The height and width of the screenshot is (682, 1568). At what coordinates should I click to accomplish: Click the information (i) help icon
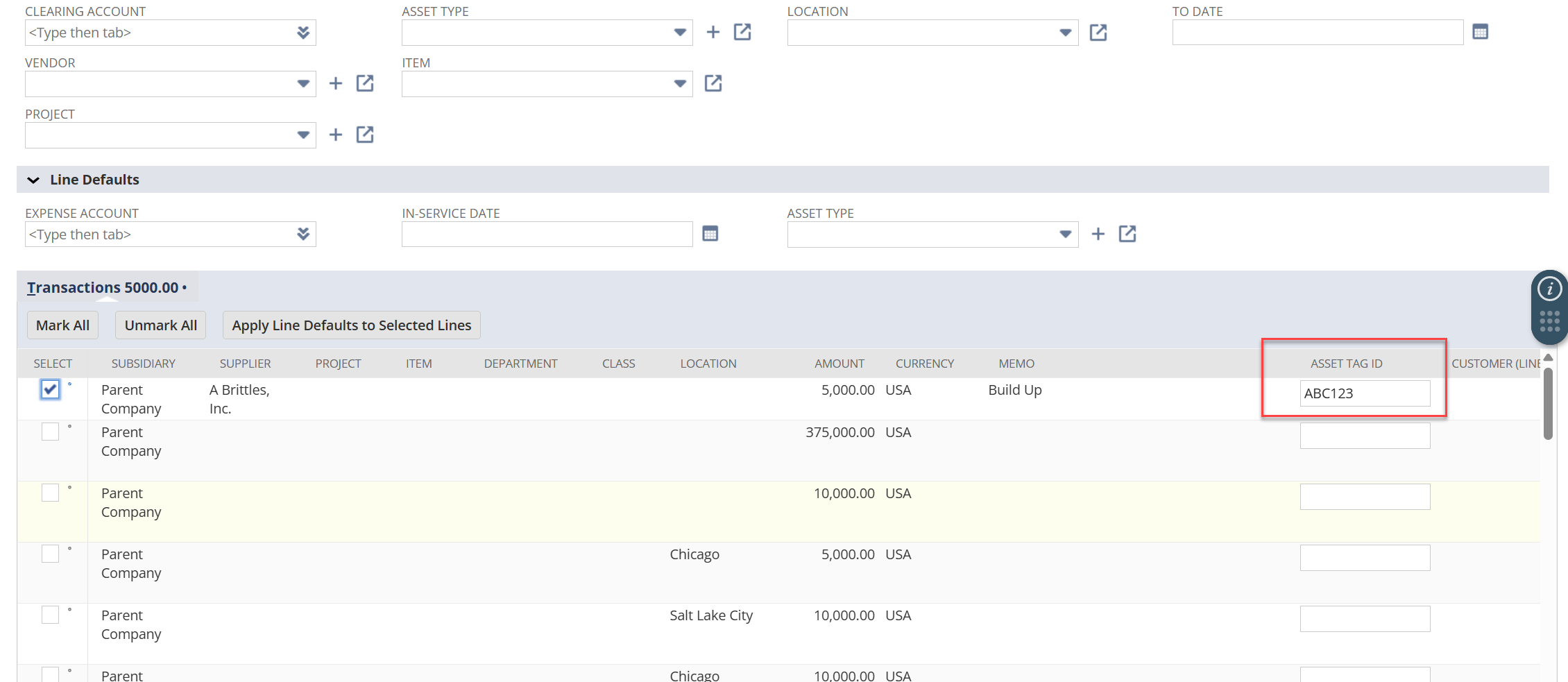click(1550, 289)
